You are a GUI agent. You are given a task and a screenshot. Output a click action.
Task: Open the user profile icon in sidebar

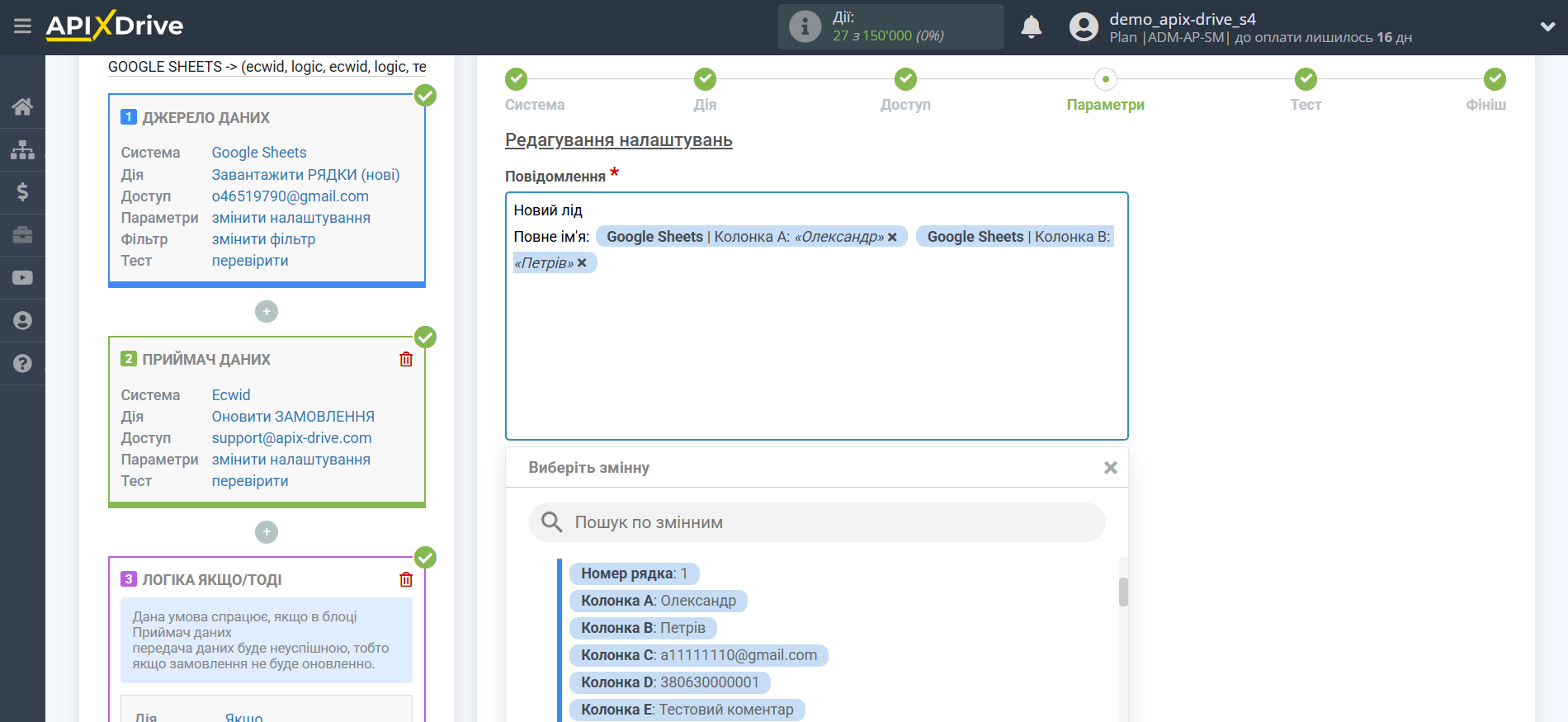click(x=22, y=321)
